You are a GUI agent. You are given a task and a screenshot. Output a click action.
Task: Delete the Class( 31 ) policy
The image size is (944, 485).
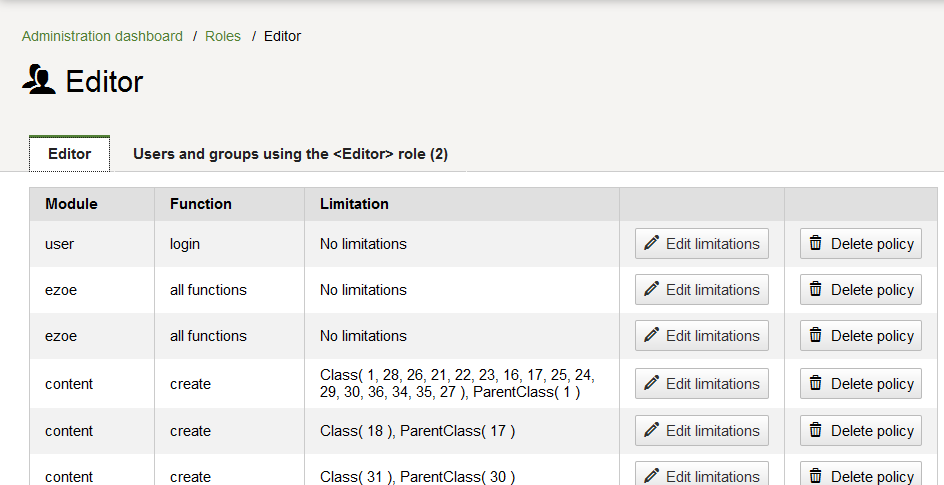point(861,474)
